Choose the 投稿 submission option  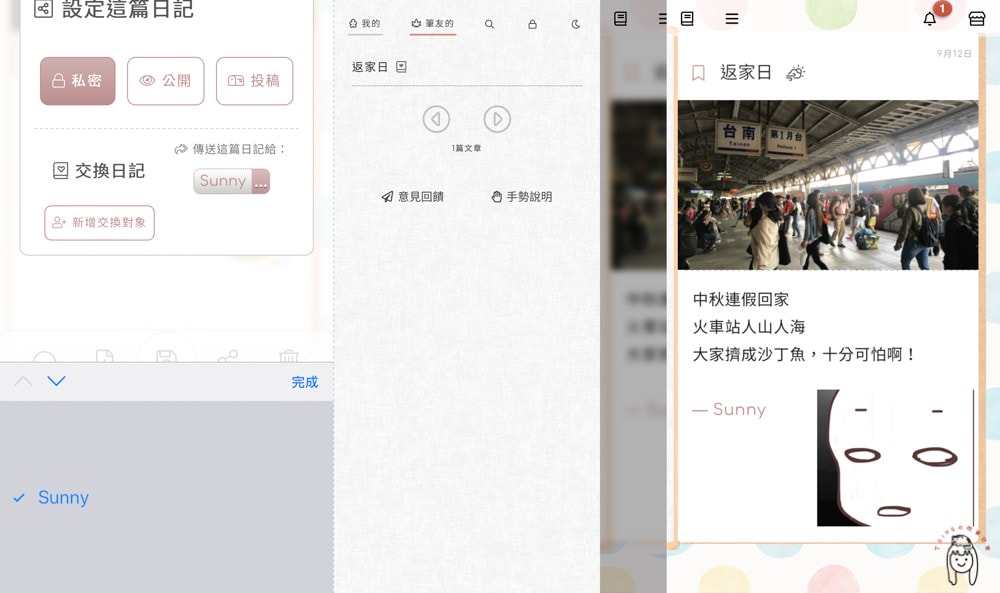point(254,81)
